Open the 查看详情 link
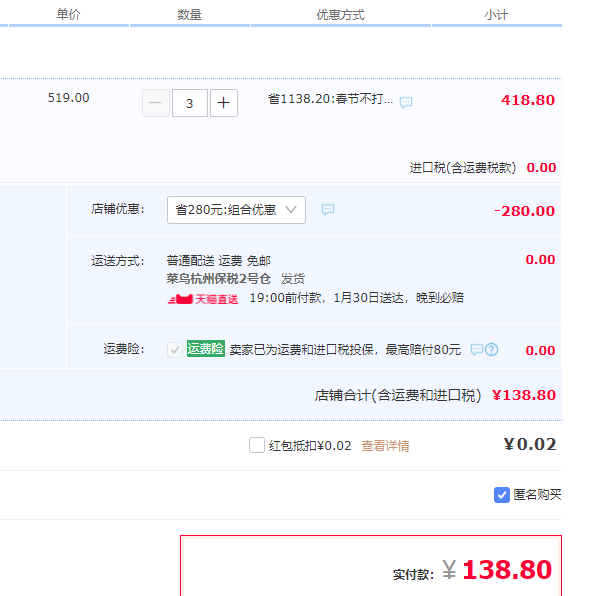 coord(385,445)
